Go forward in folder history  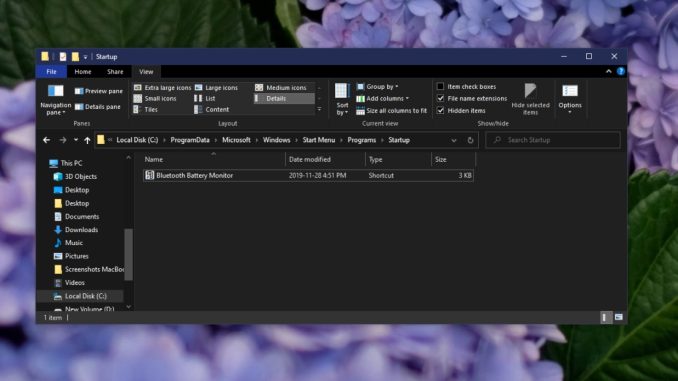(x=63, y=140)
